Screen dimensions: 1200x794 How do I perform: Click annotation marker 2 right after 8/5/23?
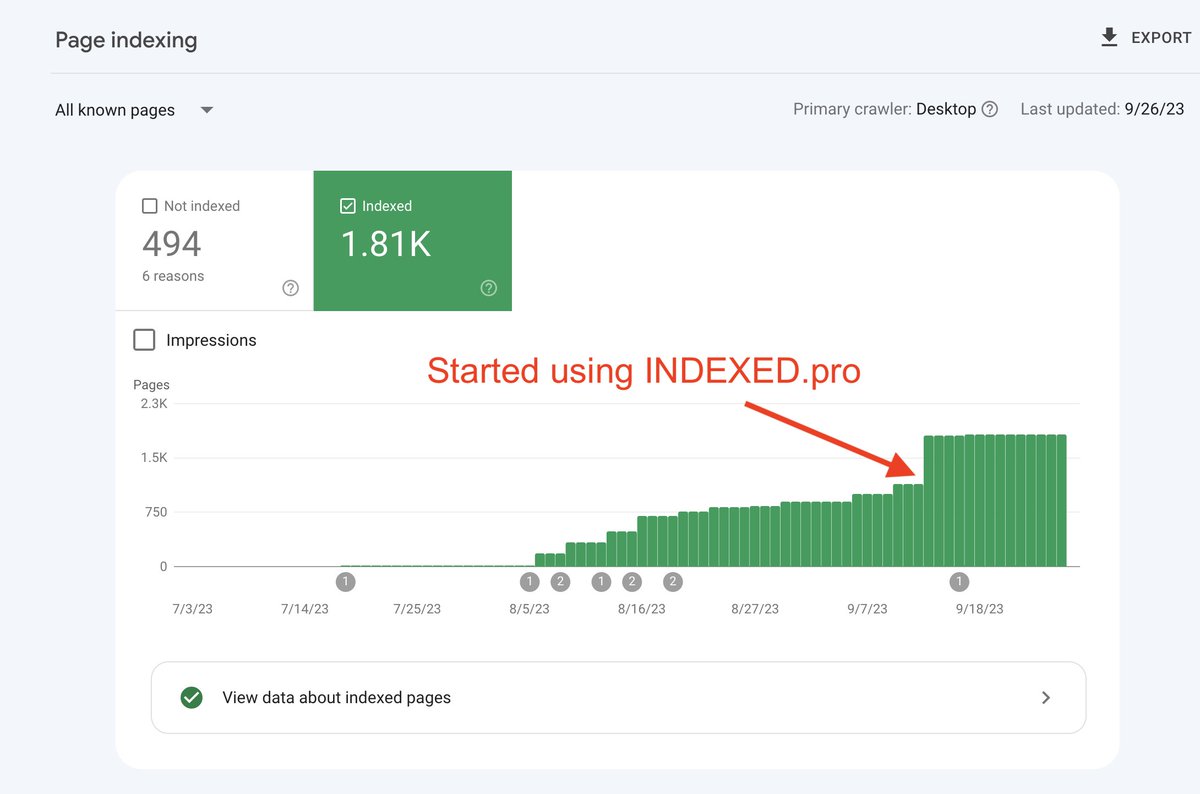coord(560,581)
